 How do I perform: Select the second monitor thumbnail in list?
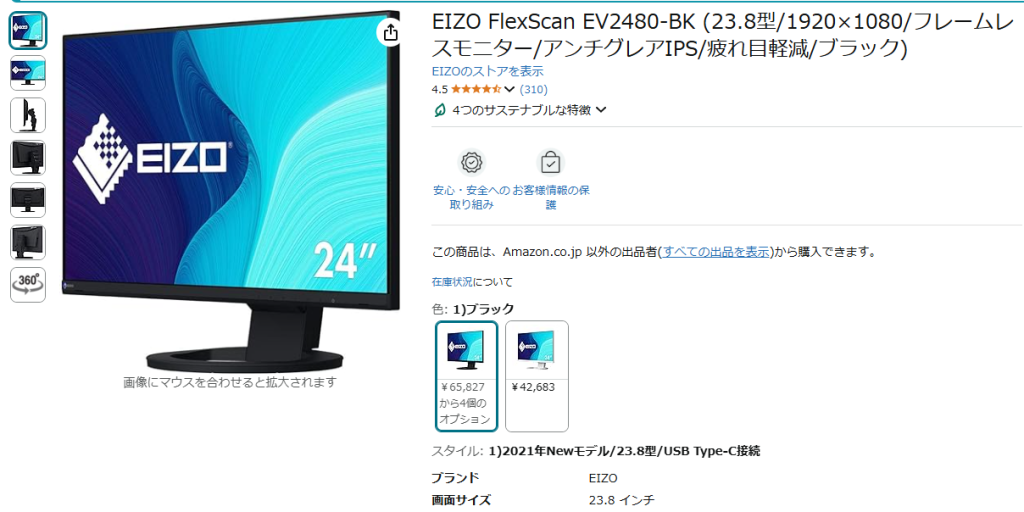pyautogui.click(x=28, y=72)
